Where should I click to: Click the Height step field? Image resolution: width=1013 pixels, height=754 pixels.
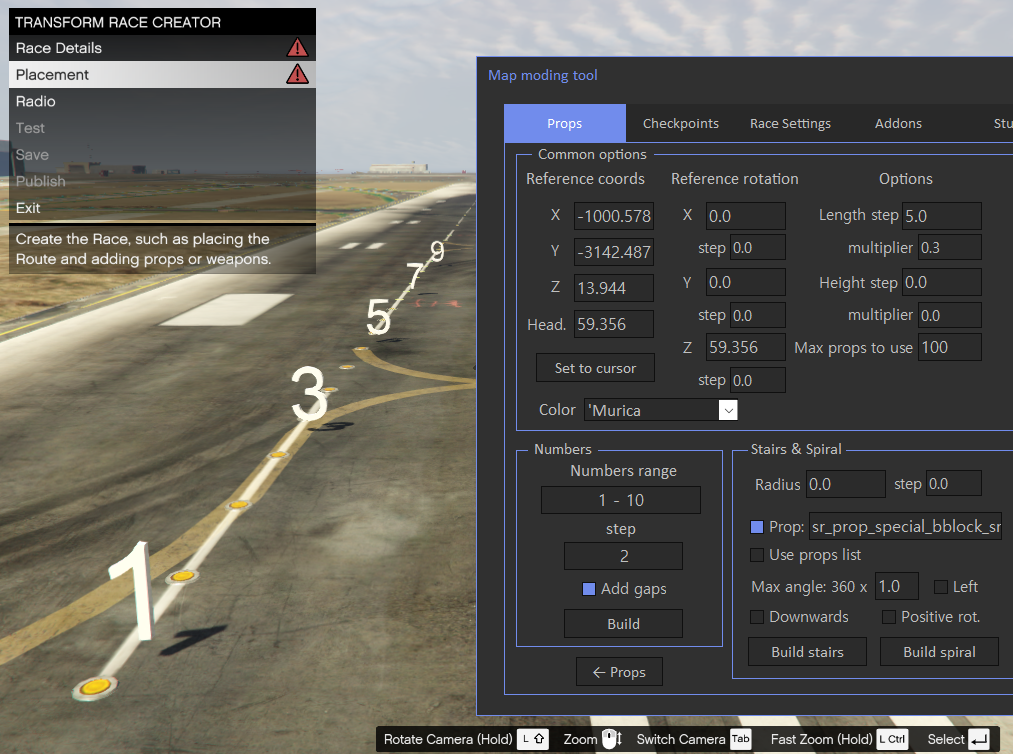pyautogui.click(x=942, y=282)
